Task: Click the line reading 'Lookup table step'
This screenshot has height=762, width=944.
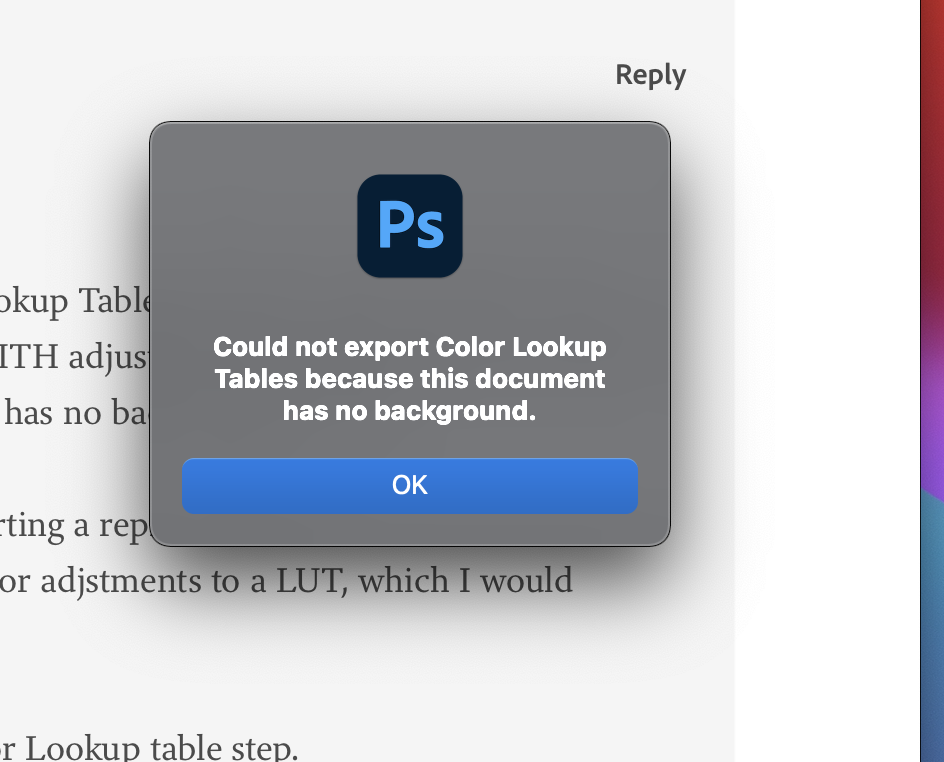Action: coord(150,747)
